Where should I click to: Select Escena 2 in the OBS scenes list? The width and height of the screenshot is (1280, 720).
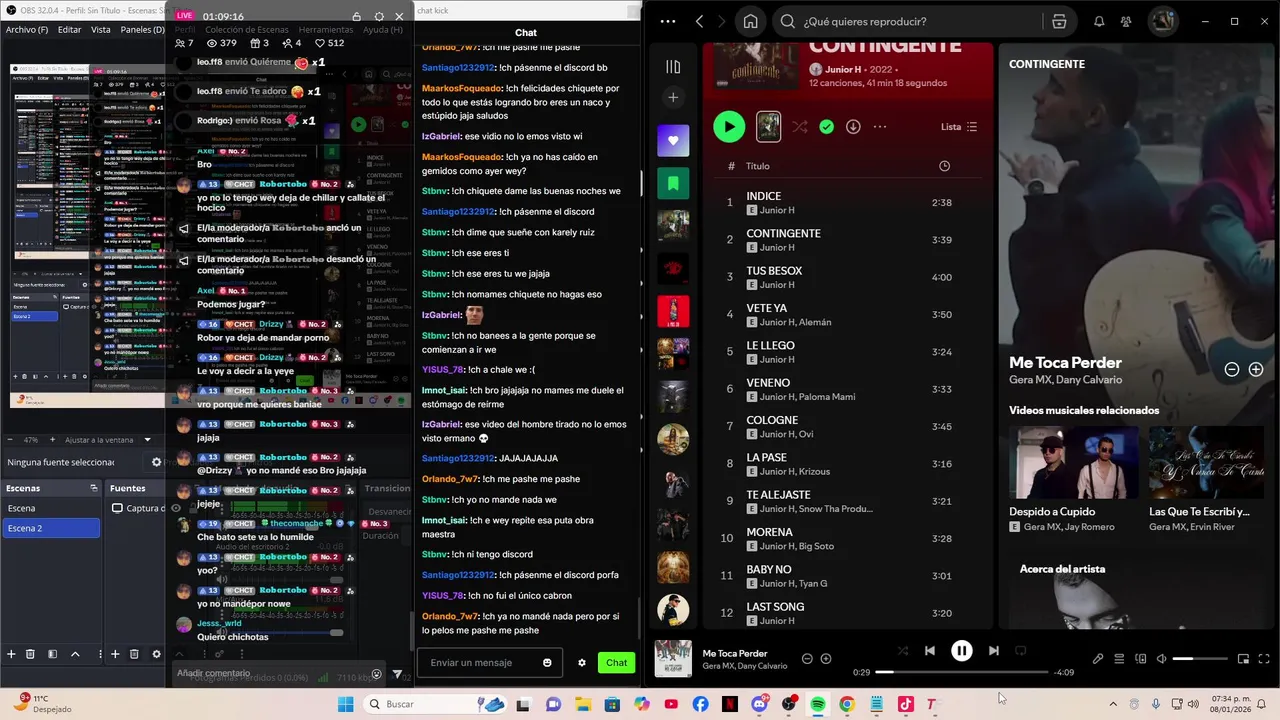pos(50,528)
